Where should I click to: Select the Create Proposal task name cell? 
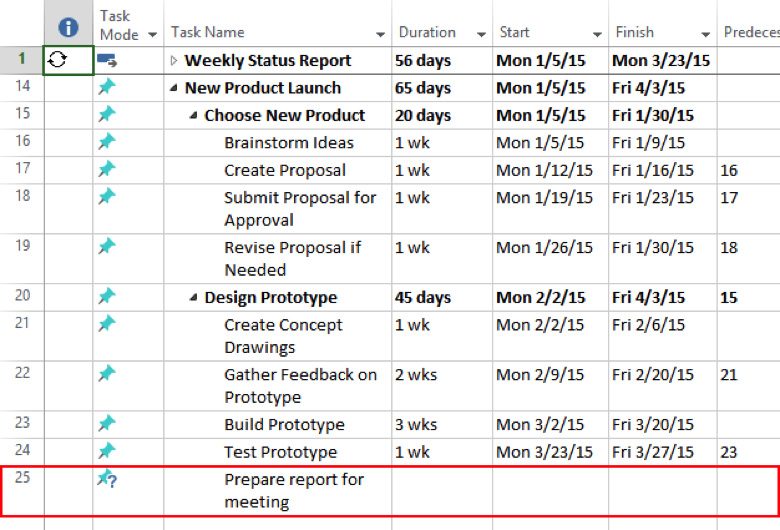pos(285,170)
